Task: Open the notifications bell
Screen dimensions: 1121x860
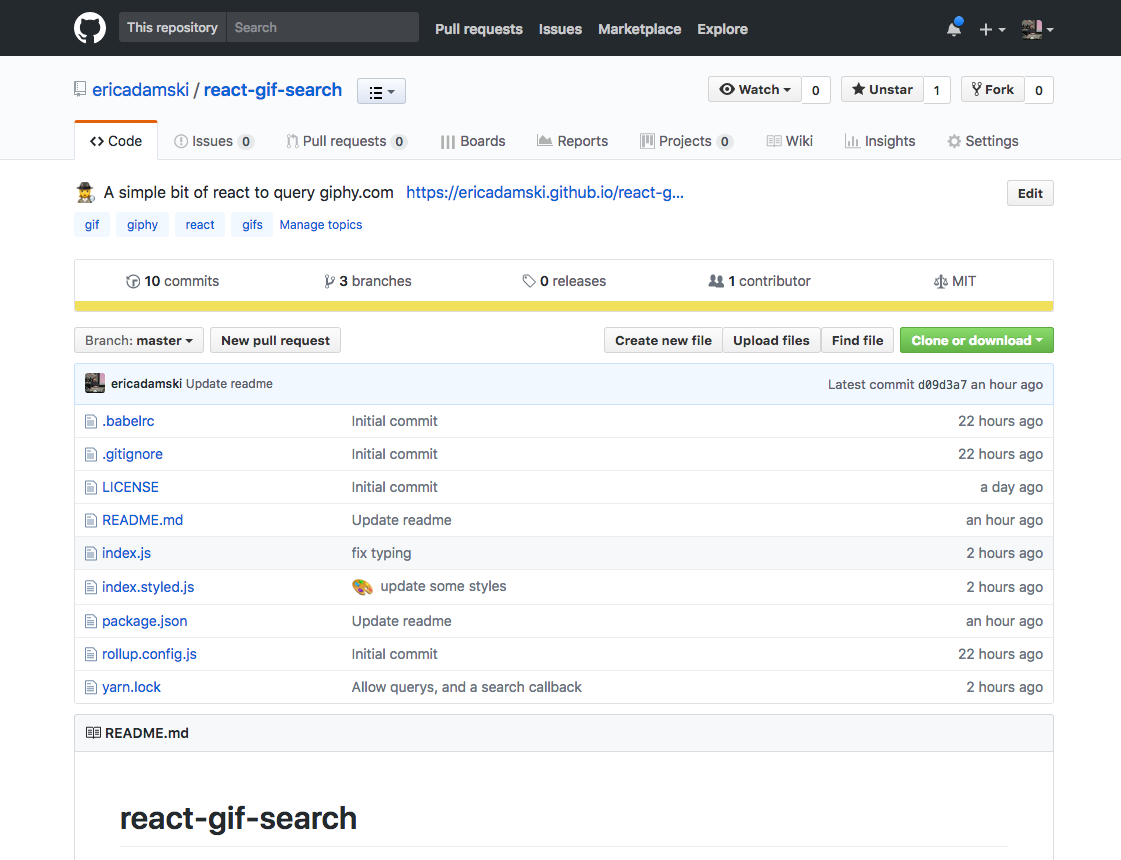Action: [954, 29]
